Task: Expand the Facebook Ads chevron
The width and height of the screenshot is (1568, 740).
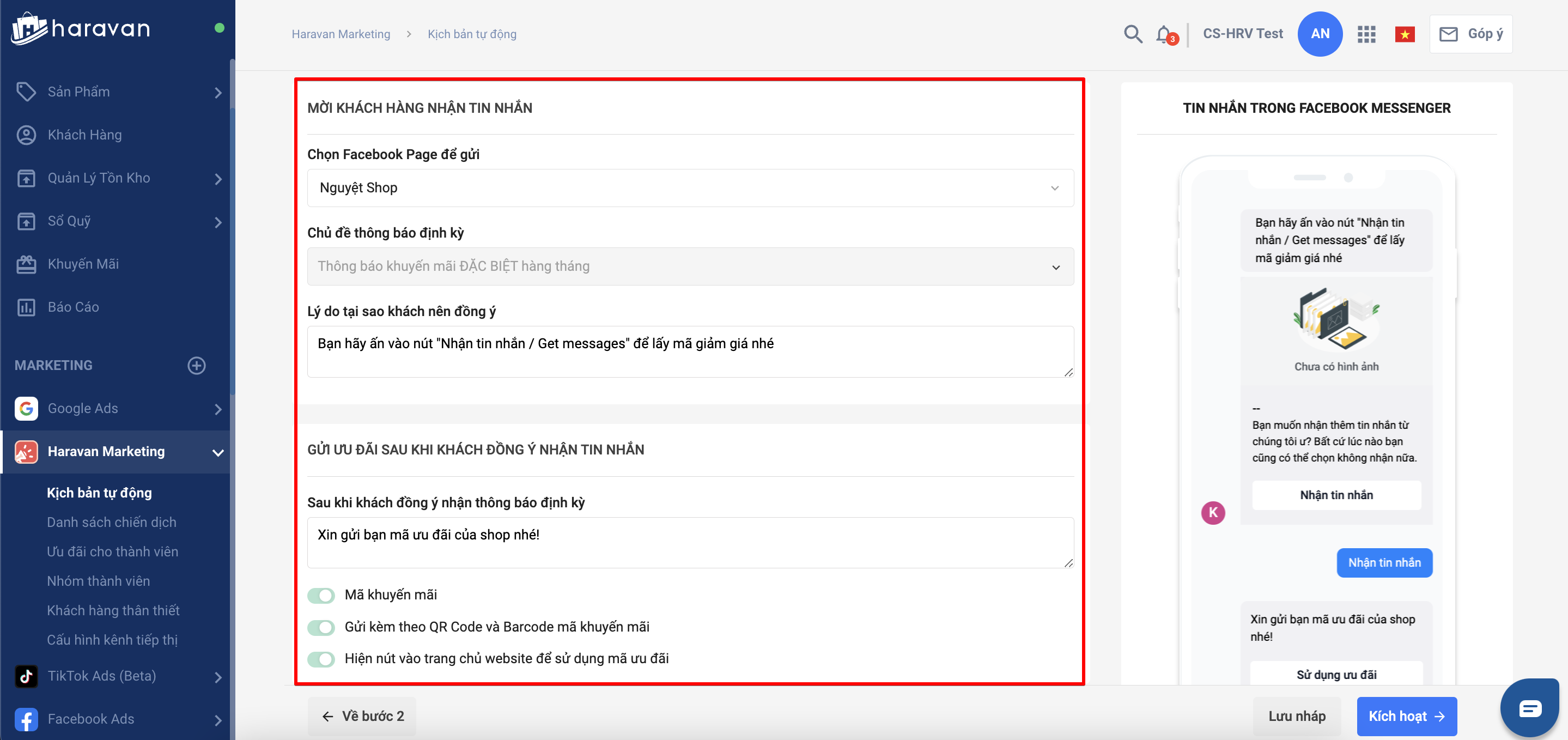Action: [218, 720]
